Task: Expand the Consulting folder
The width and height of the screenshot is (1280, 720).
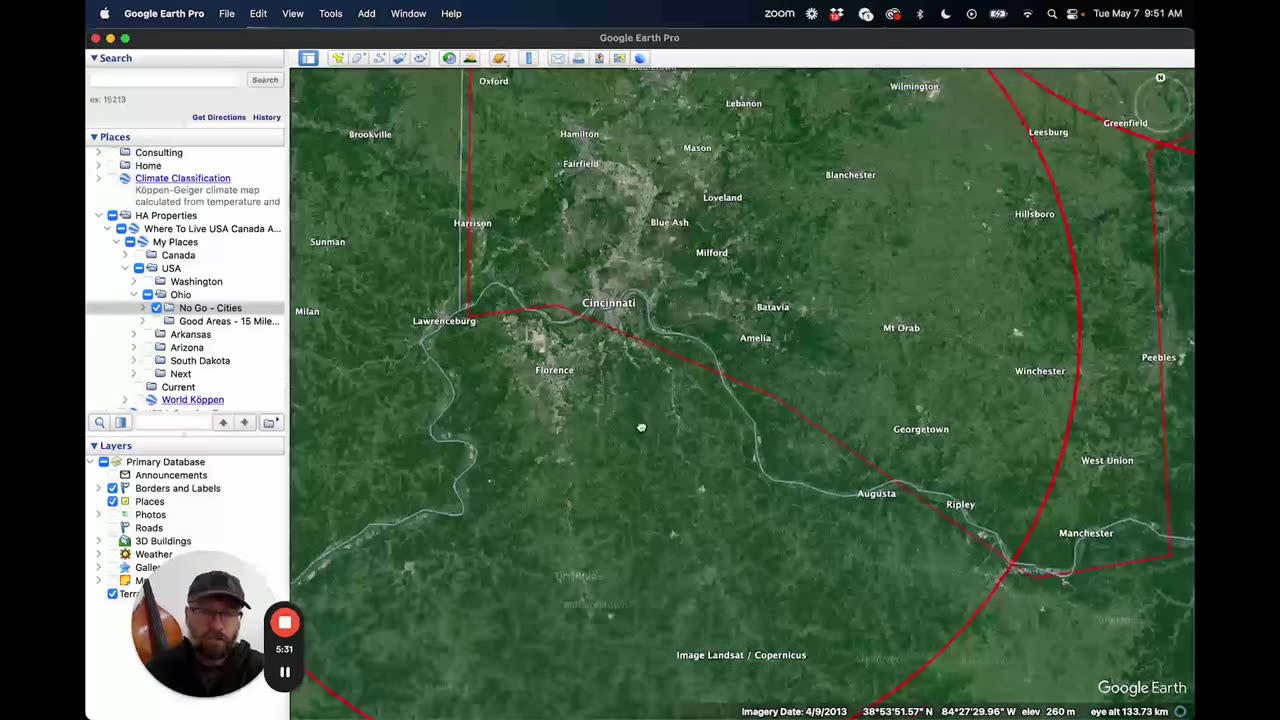Action: [x=98, y=152]
